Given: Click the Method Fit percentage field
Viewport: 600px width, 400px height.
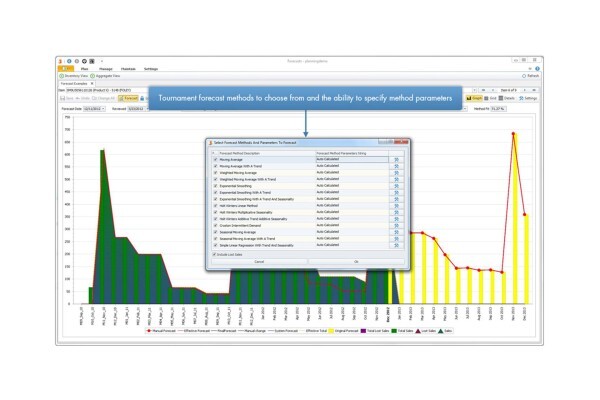Looking at the screenshot, I should [x=498, y=109].
